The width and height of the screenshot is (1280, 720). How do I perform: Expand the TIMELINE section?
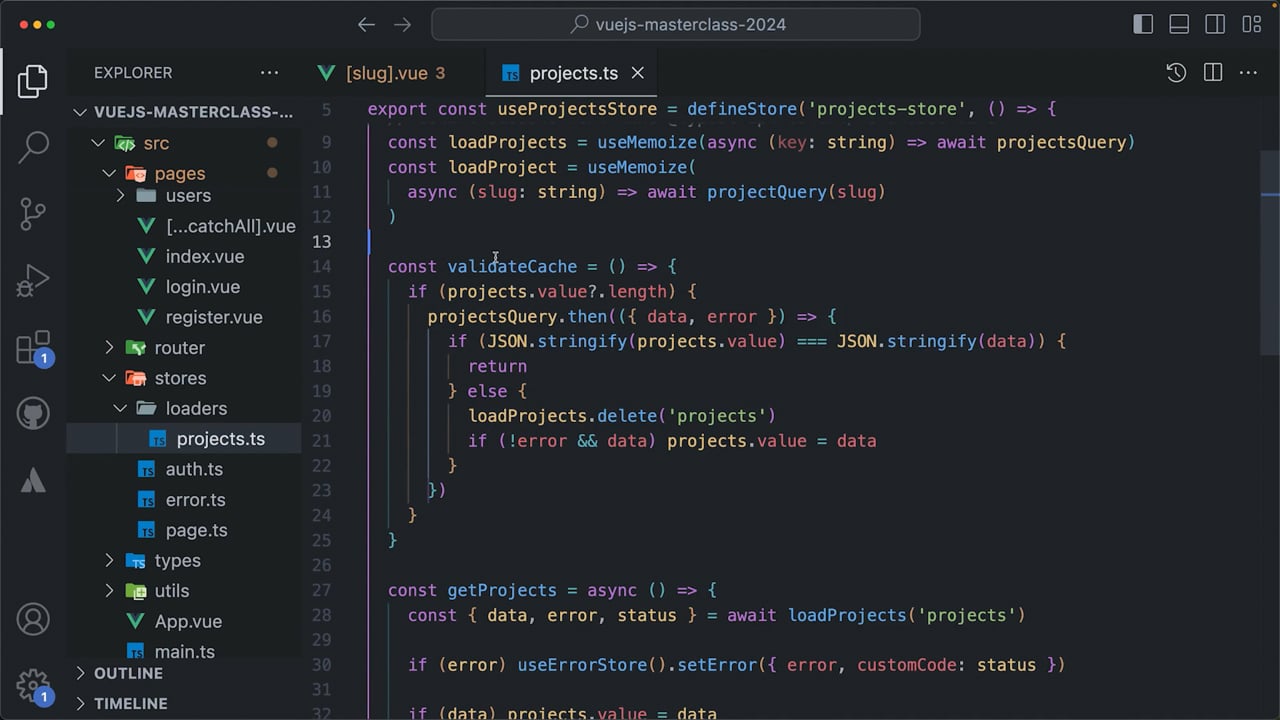coord(184,704)
